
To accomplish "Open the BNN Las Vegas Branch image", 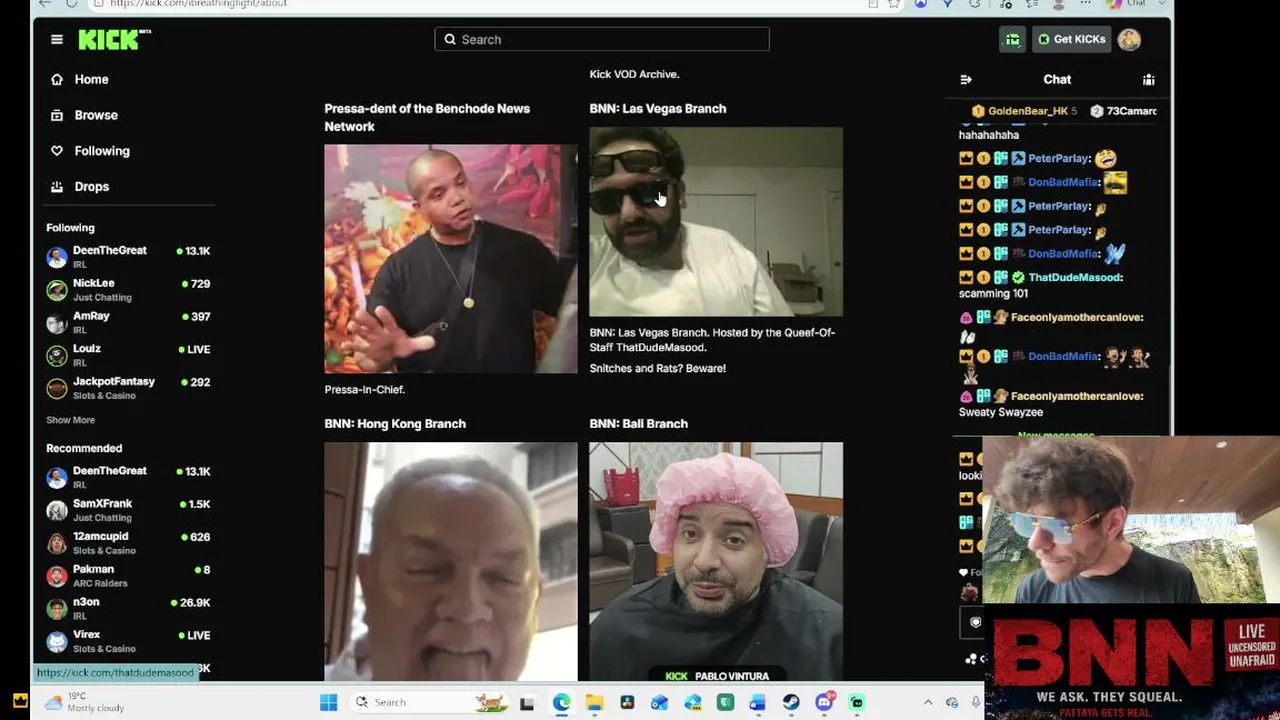I will (716, 221).
